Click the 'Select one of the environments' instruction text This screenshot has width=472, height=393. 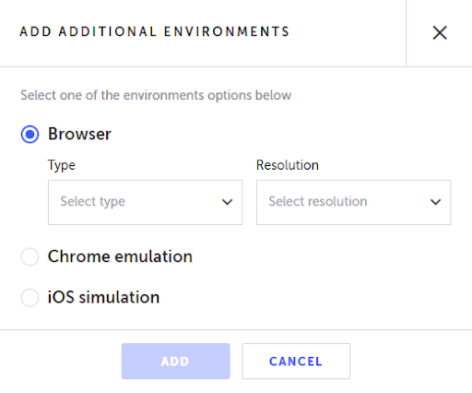(x=156, y=95)
